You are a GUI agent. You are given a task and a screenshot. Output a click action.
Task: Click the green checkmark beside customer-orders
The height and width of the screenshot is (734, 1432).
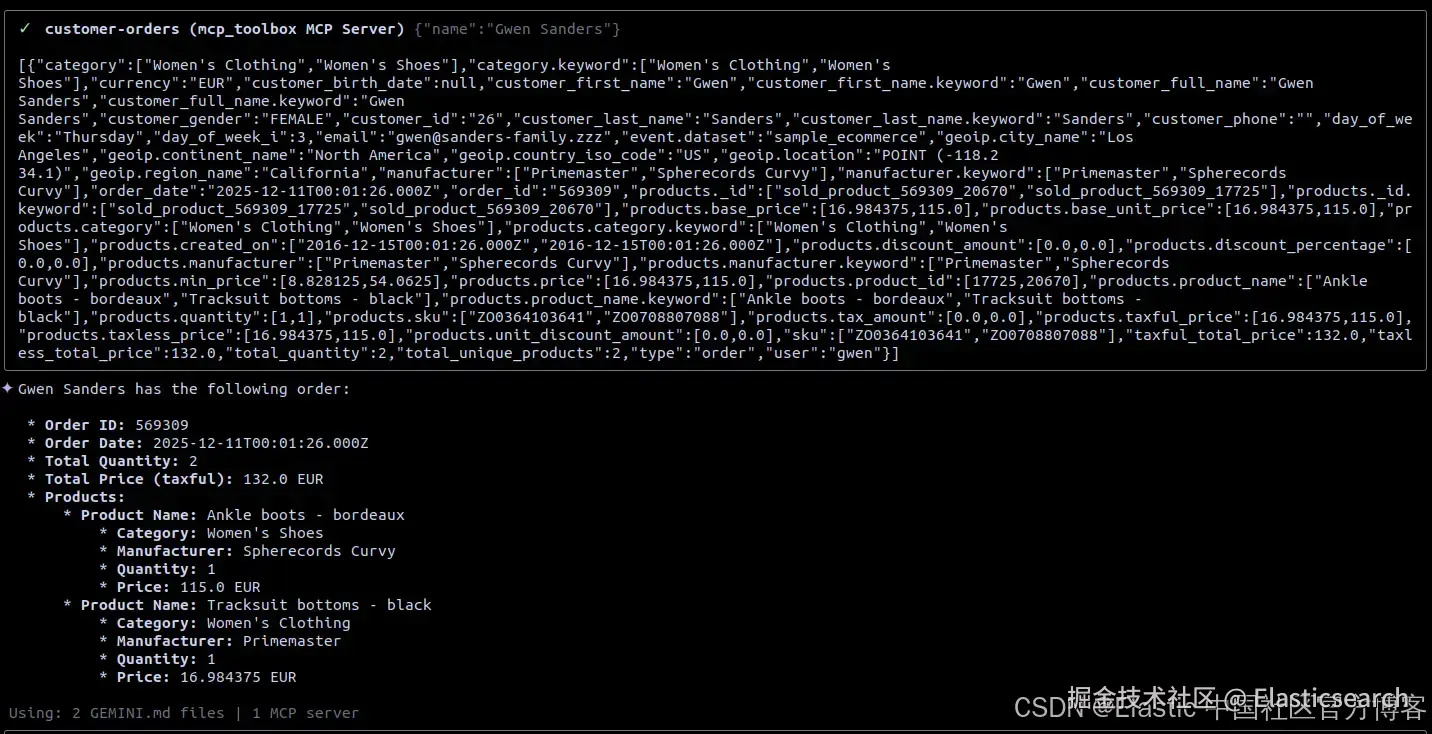click(x=25, y=29)
